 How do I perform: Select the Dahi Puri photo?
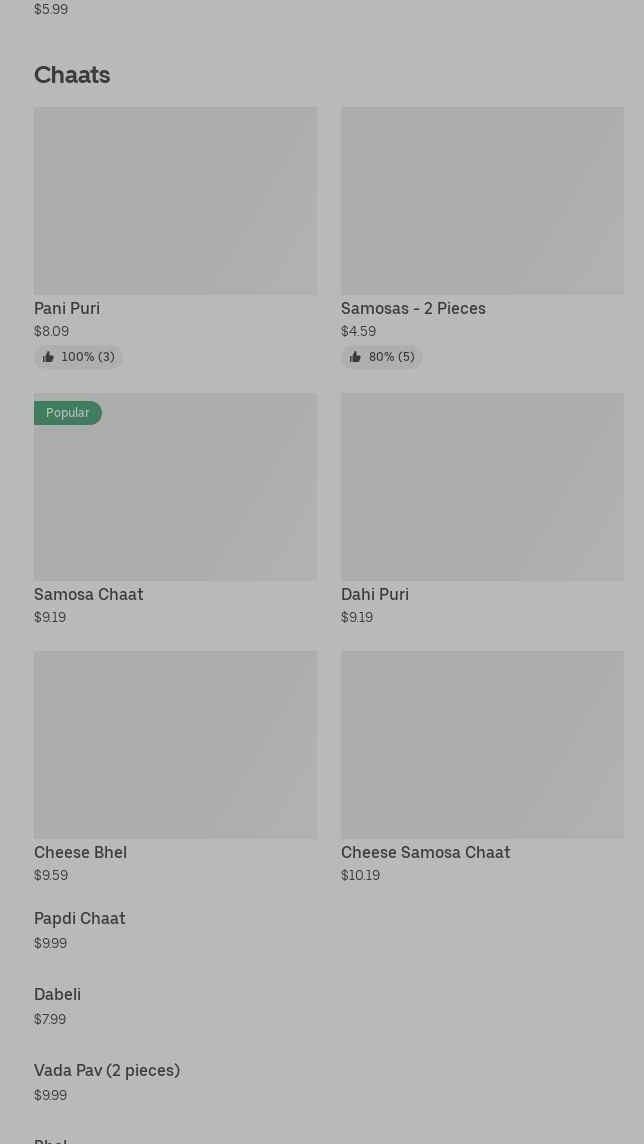pos(483,487)
